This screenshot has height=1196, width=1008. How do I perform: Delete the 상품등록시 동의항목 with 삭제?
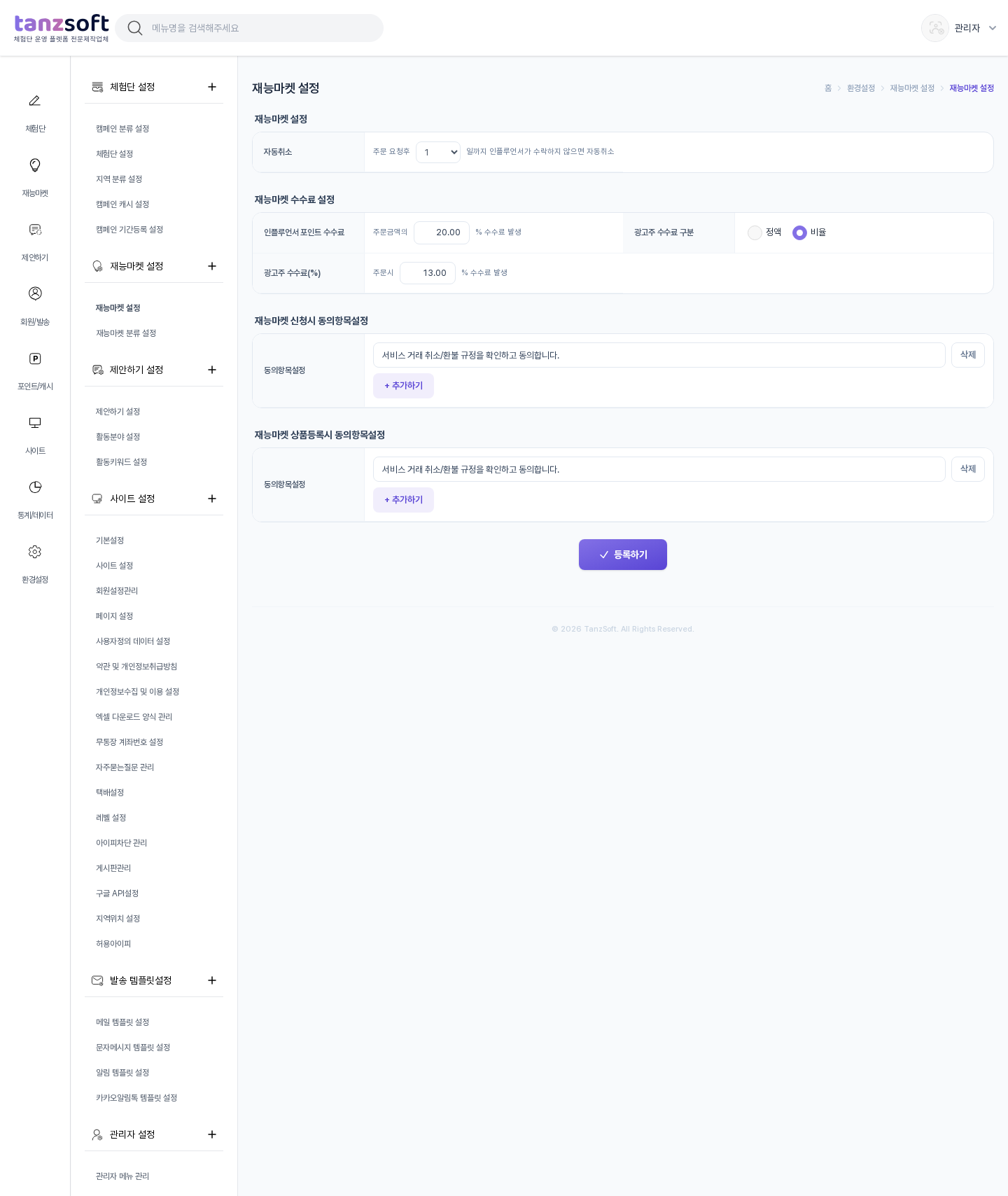coord(968,469)
